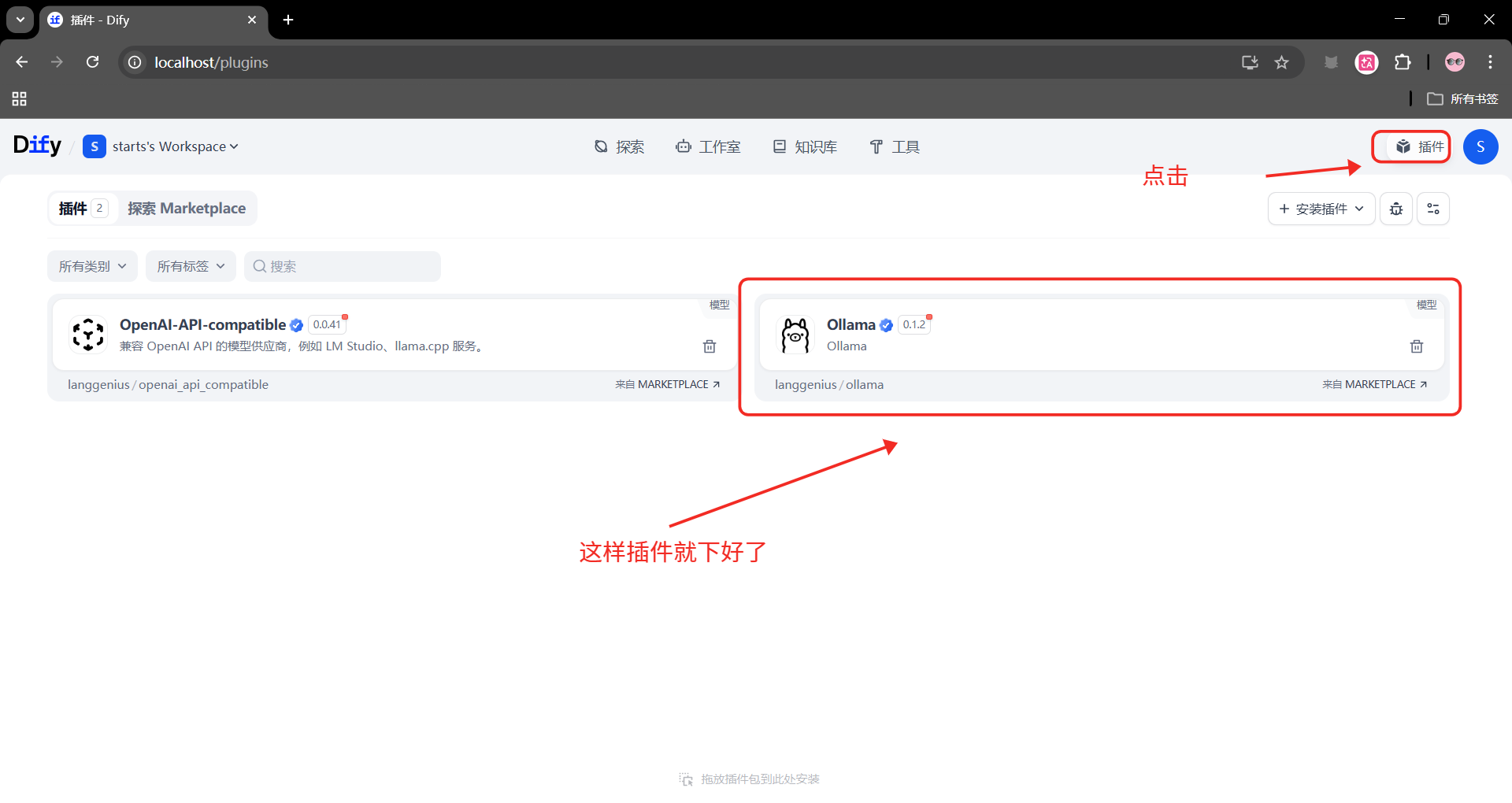Open the user avatar S account menu
Viewport: 1512px width, 803px height.
(x=1480, y=146)
